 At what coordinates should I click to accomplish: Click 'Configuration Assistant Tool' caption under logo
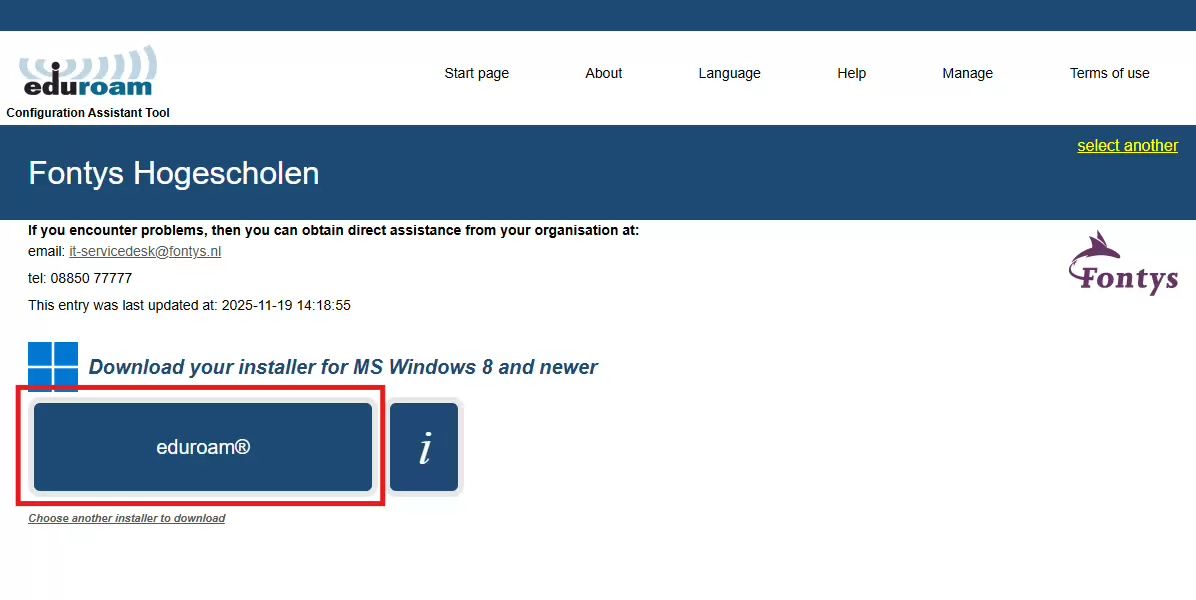(88, 113)
